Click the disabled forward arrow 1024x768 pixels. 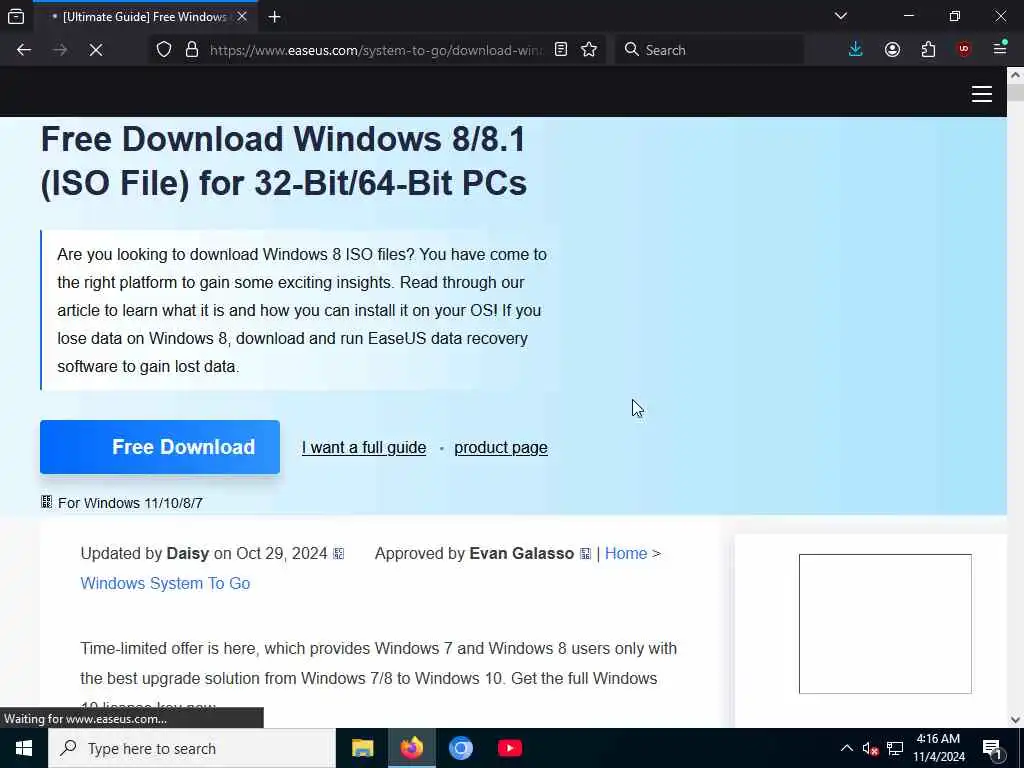pos(59,50)
